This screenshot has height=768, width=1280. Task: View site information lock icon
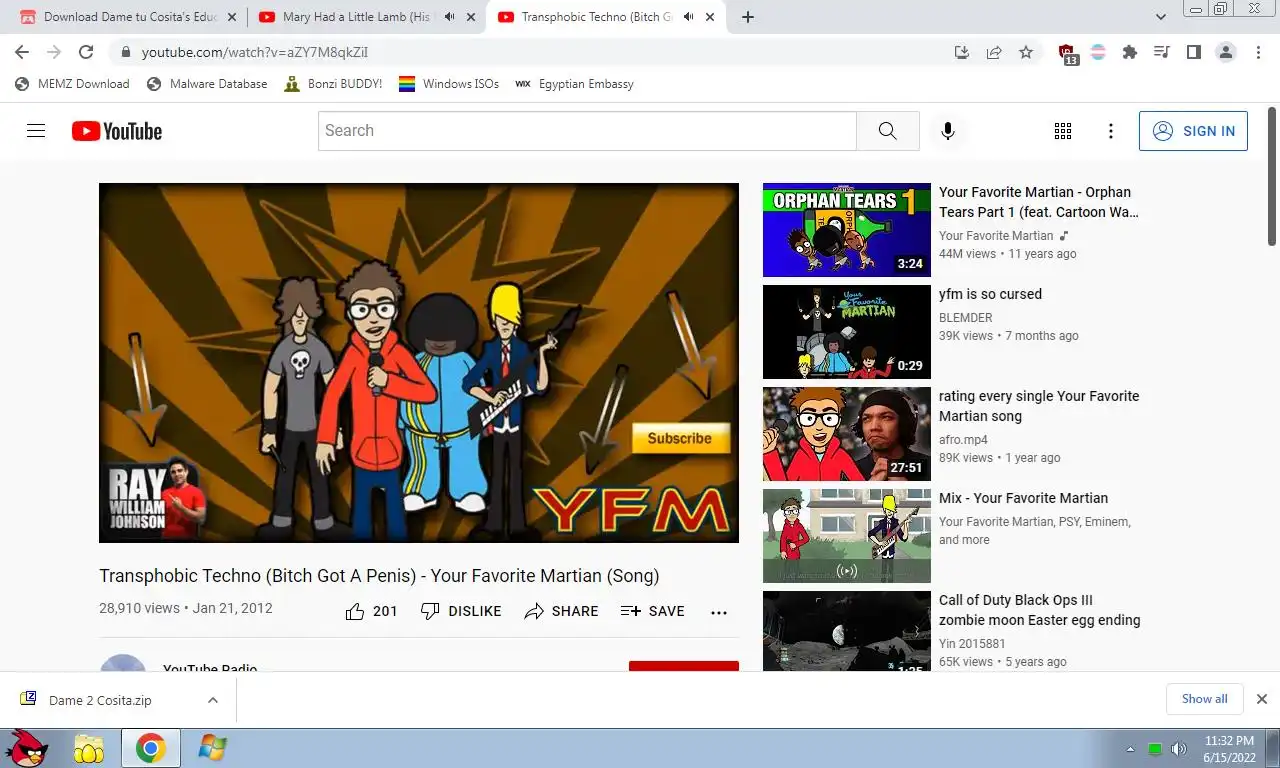(x=126, y=52)
